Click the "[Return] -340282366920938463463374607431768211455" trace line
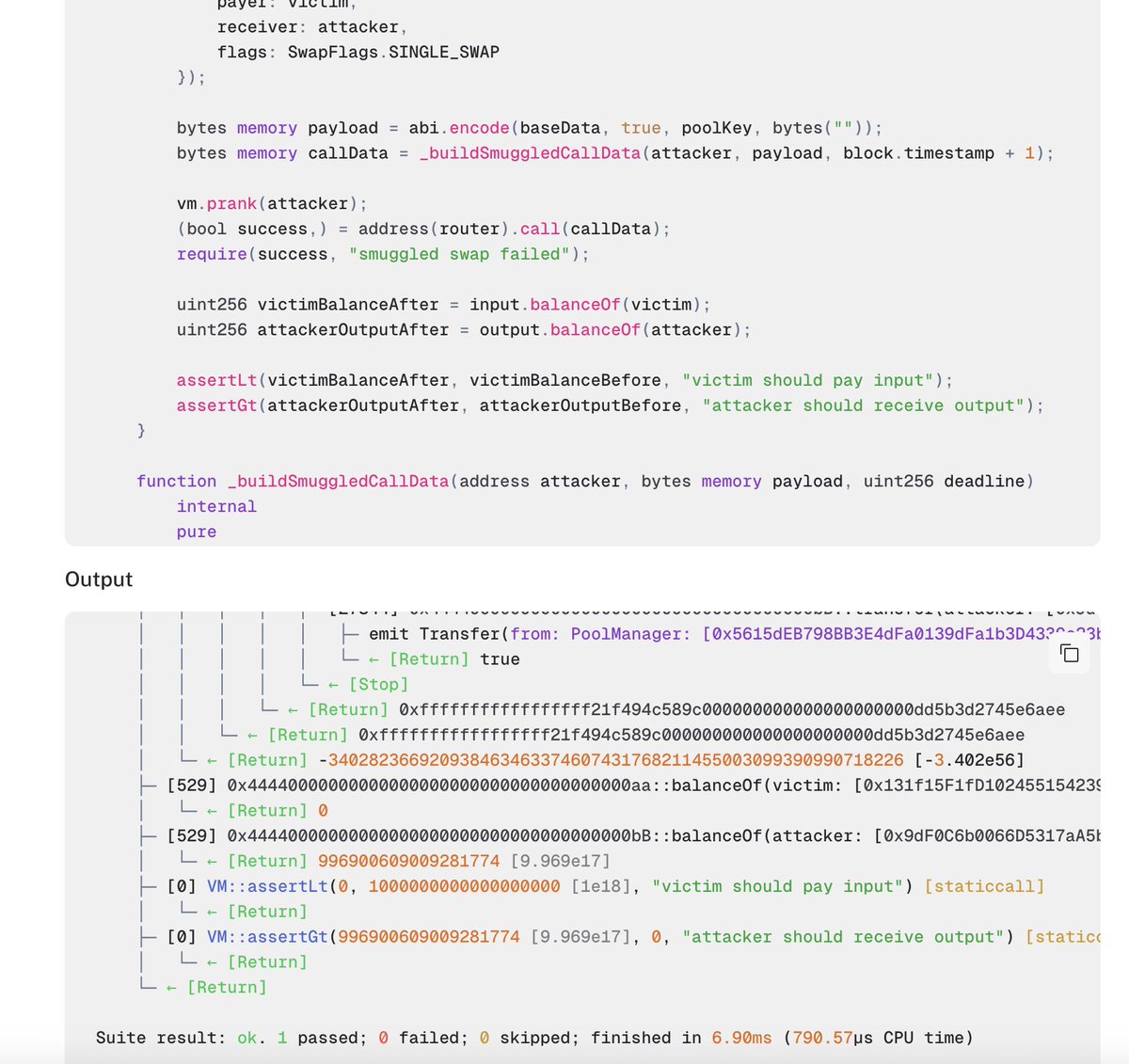This screenshot has height=1064, width=1129. 602,760
